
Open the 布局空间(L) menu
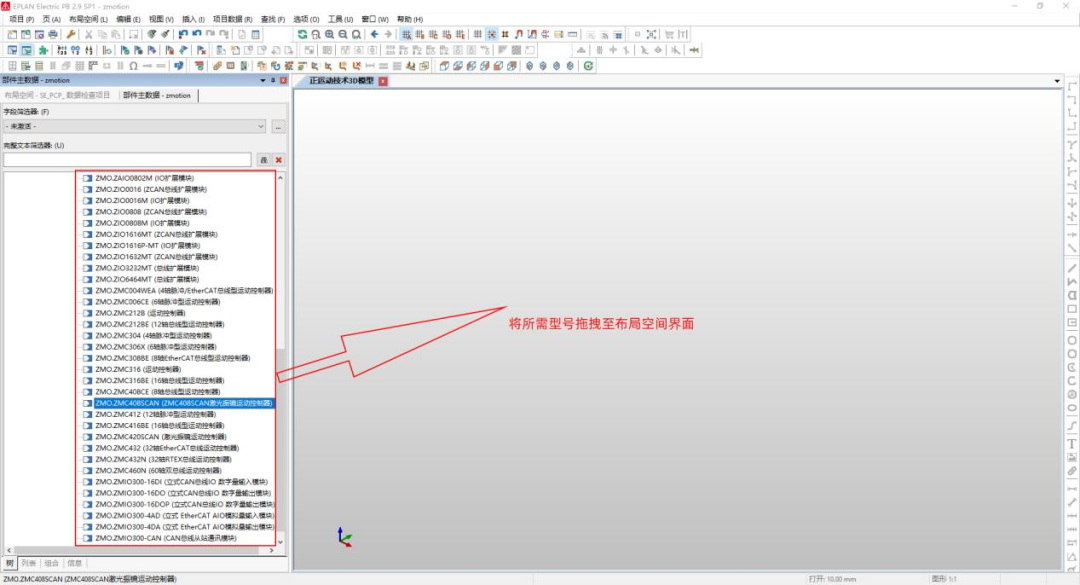[x=88, y=19]
